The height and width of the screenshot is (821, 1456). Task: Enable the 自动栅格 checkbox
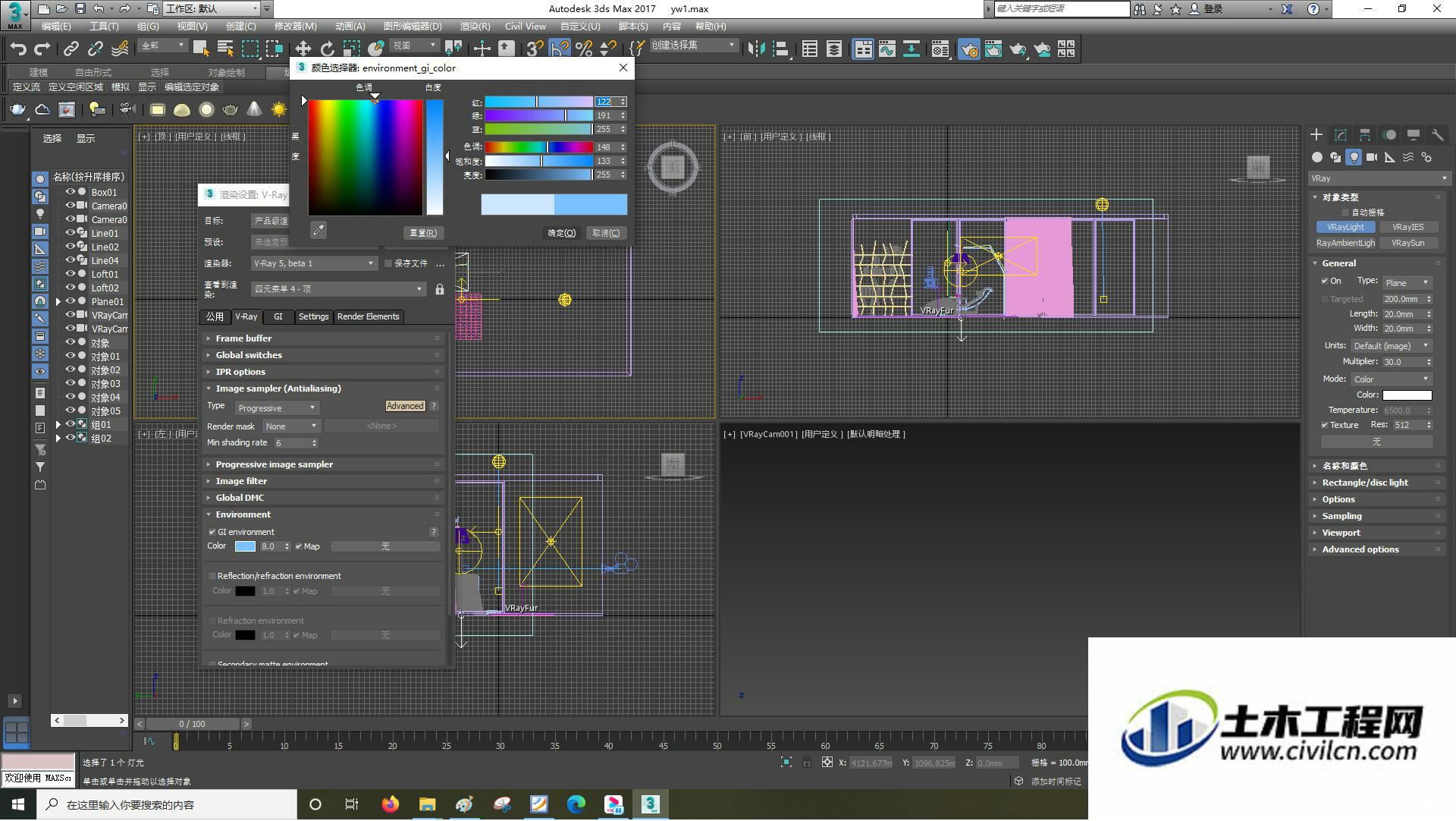point(1345,212)
